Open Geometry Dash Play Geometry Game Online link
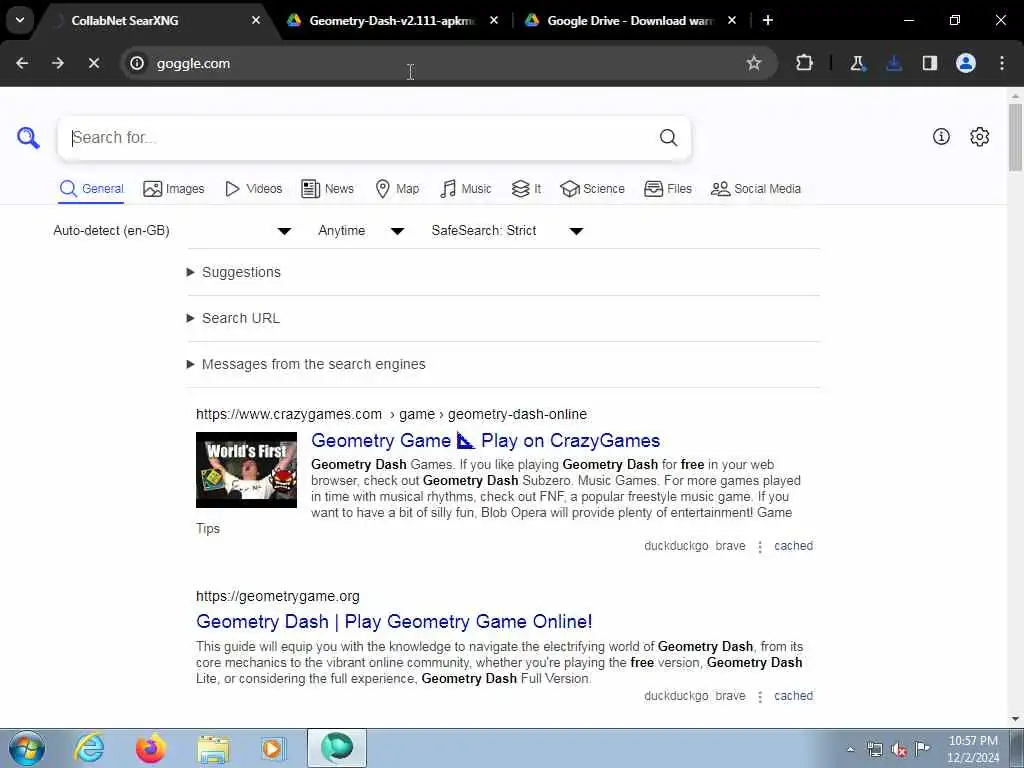The height and width of the screenshot is (768, 1024). (394, 622)
